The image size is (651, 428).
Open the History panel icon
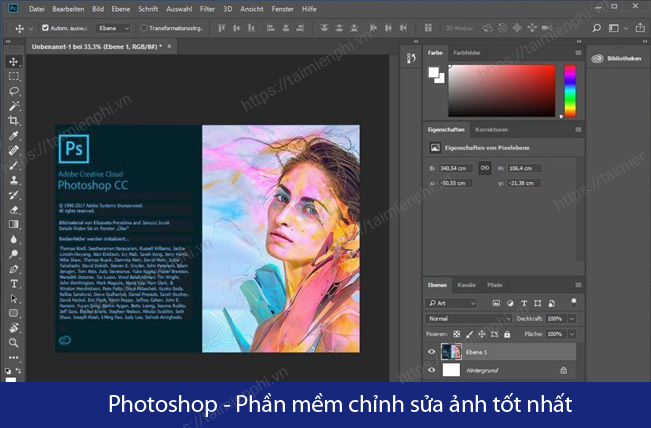[411, 59]
